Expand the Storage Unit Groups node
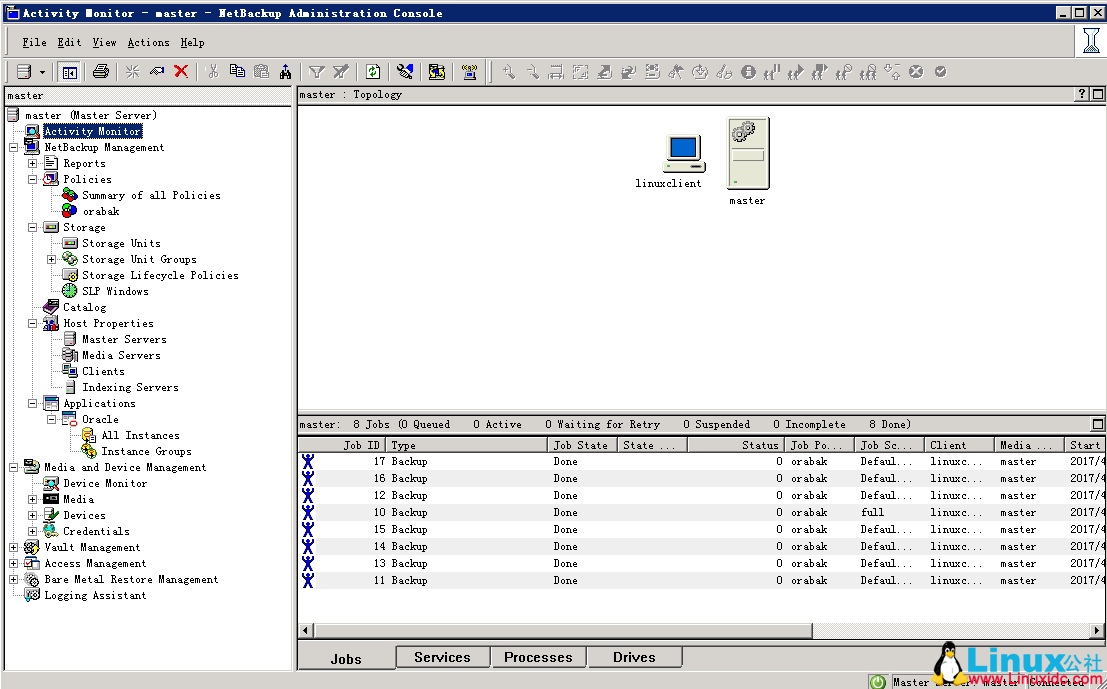The width and height of the screenshot is (1107, 689). [51, 259]
